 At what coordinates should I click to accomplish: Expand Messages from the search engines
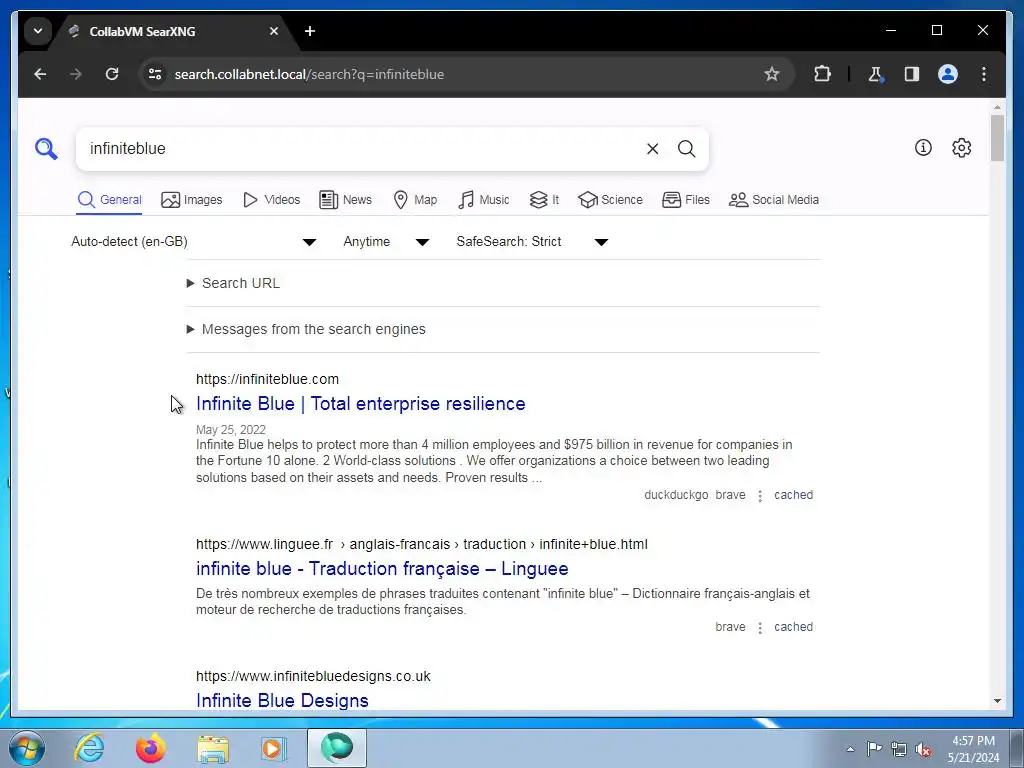(x=306, y=329)
